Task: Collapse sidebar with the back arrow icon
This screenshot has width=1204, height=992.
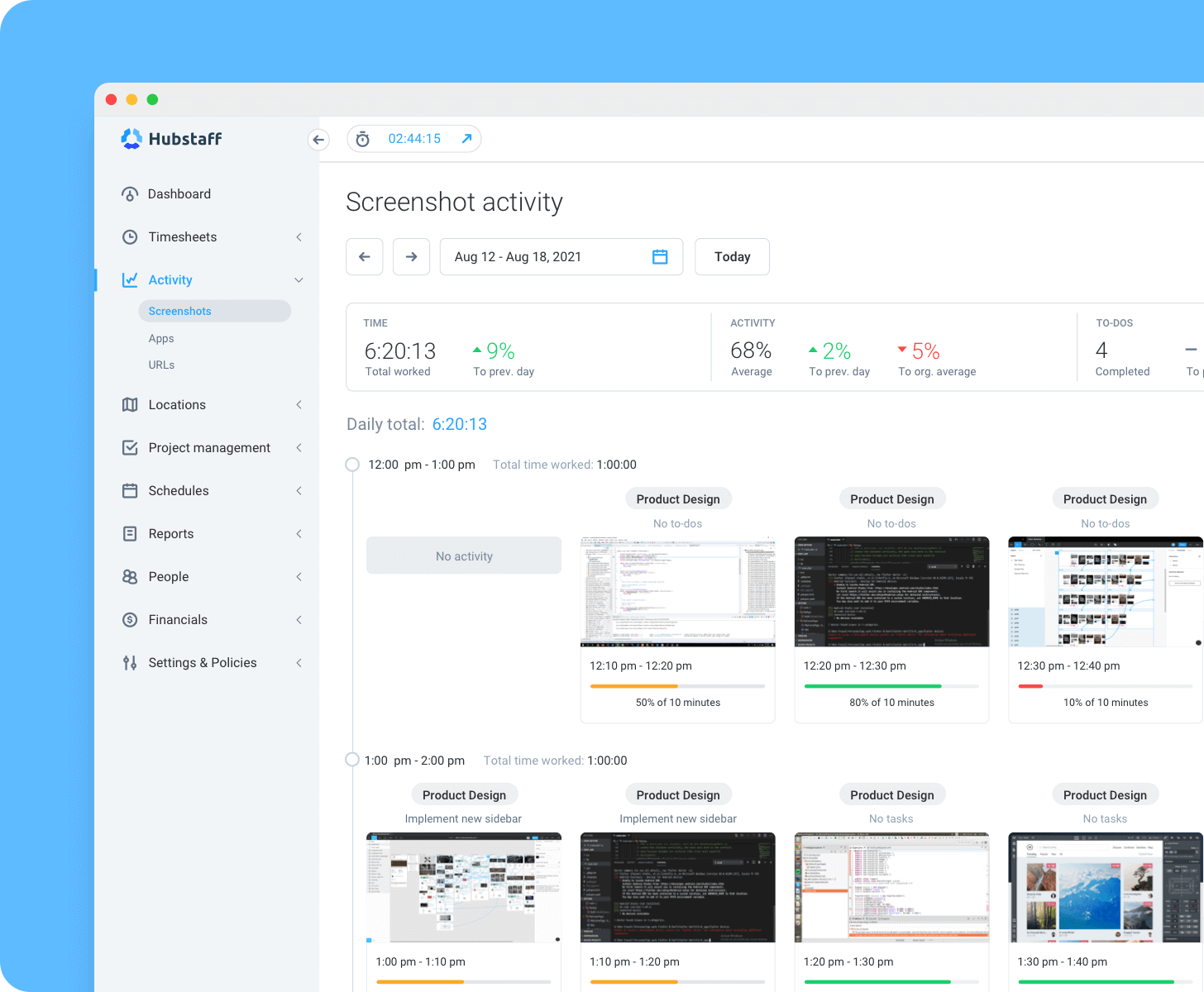Action: tap(318, 140)
